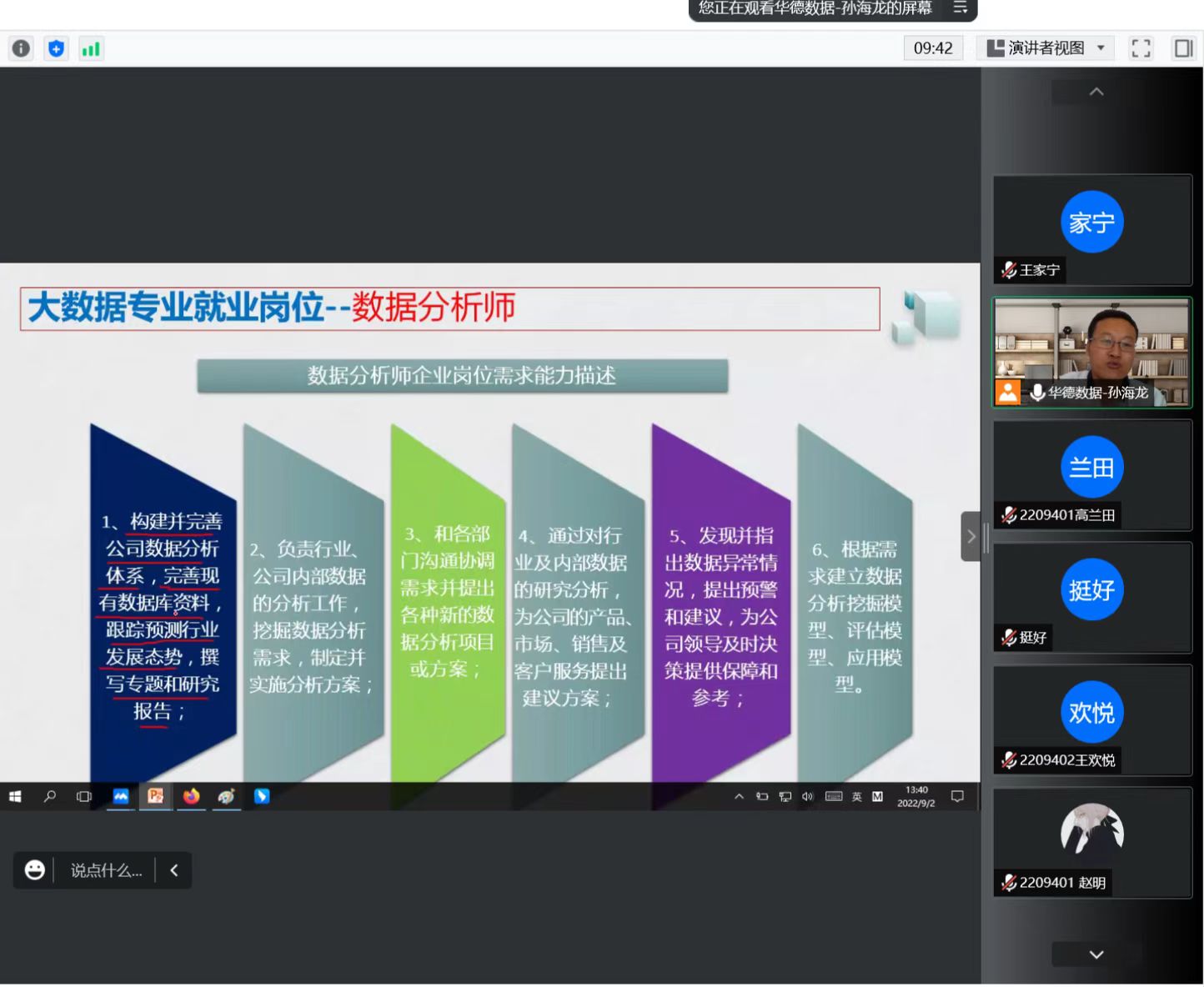Image resolution: width=1204 pixels, height=987 pixels.
Task: Collapse the participant sidebar arrow
Action: (x=971, y=536)
